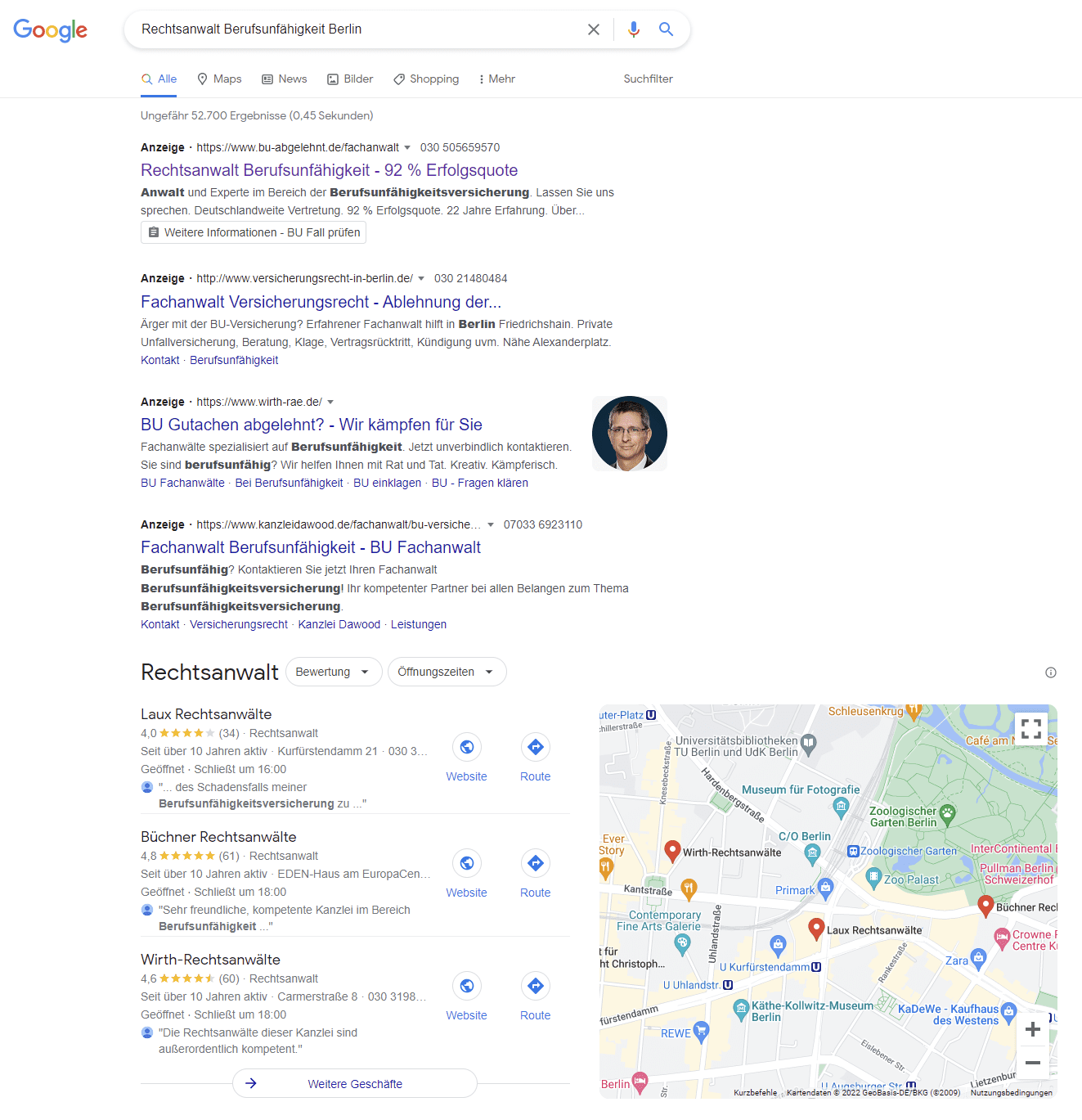
Task: Open 'BU Gutachen abgelehnt? - Wir kämpfen für Sie'
Action: pyautogui.click(x=312, y=425)
